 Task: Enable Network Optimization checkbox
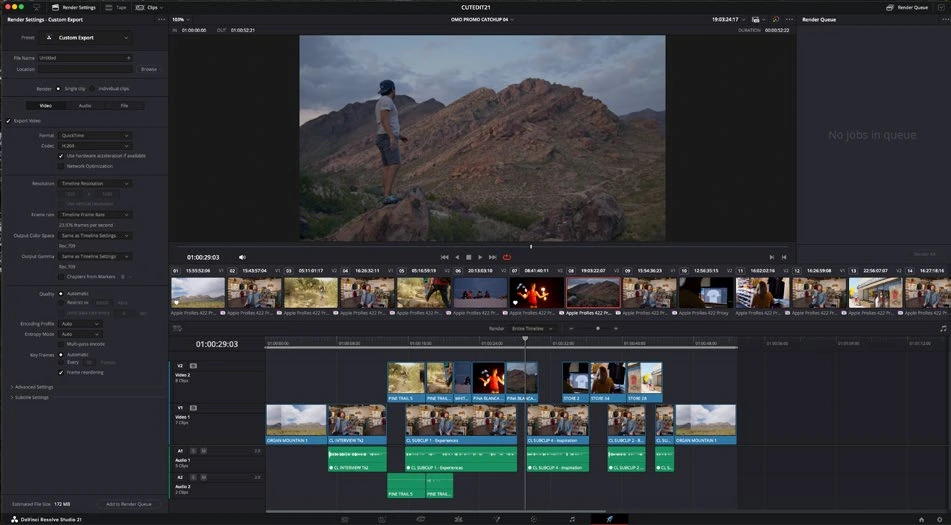tap(61, 166)
